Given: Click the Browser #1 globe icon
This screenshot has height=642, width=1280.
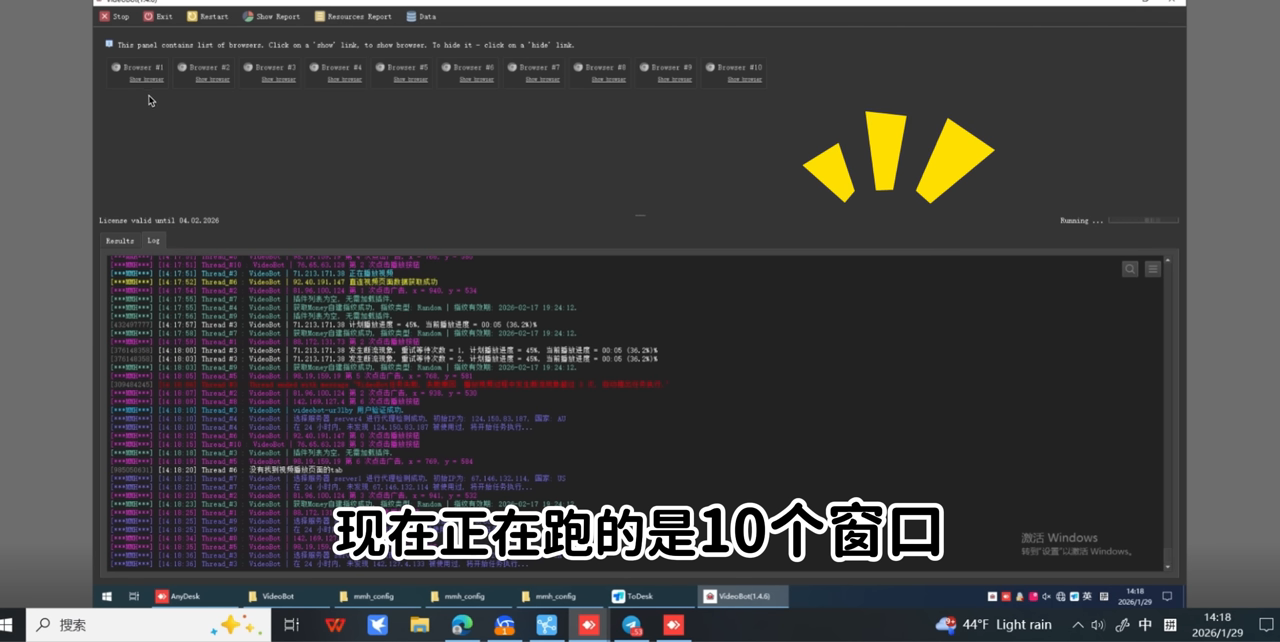Looking at the screenshot, I should [x=117, y=67].
